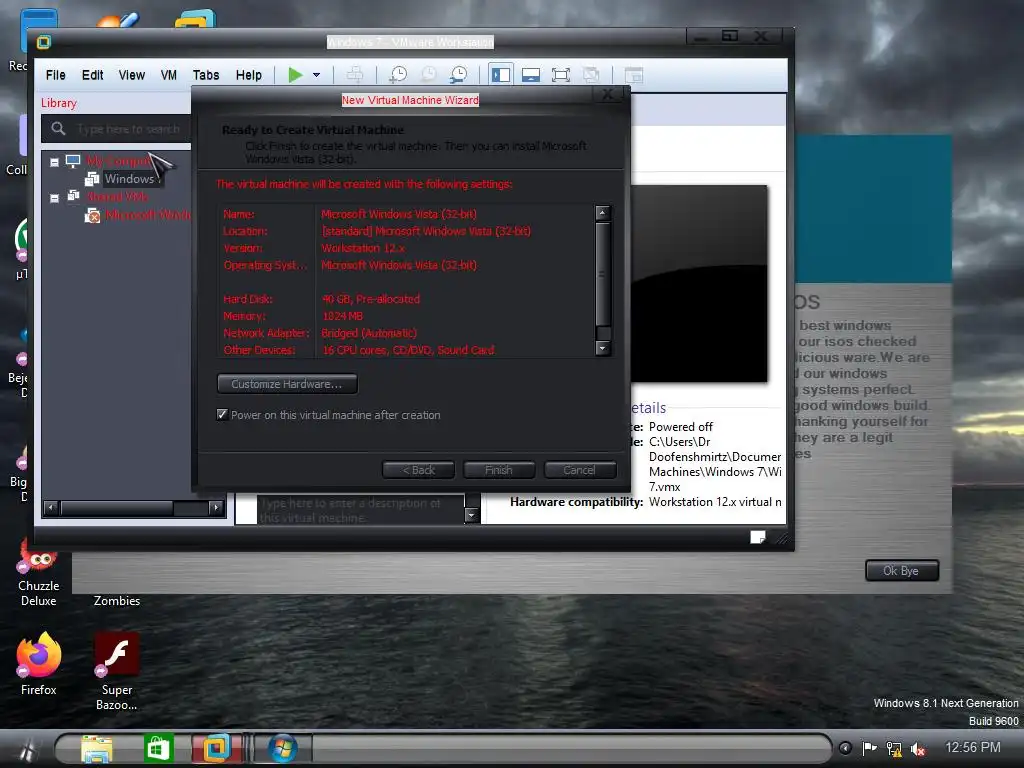This screenshot has width=1024, height=768.
Task: Open Windows Store from taskbar
Action: point(158,748)
